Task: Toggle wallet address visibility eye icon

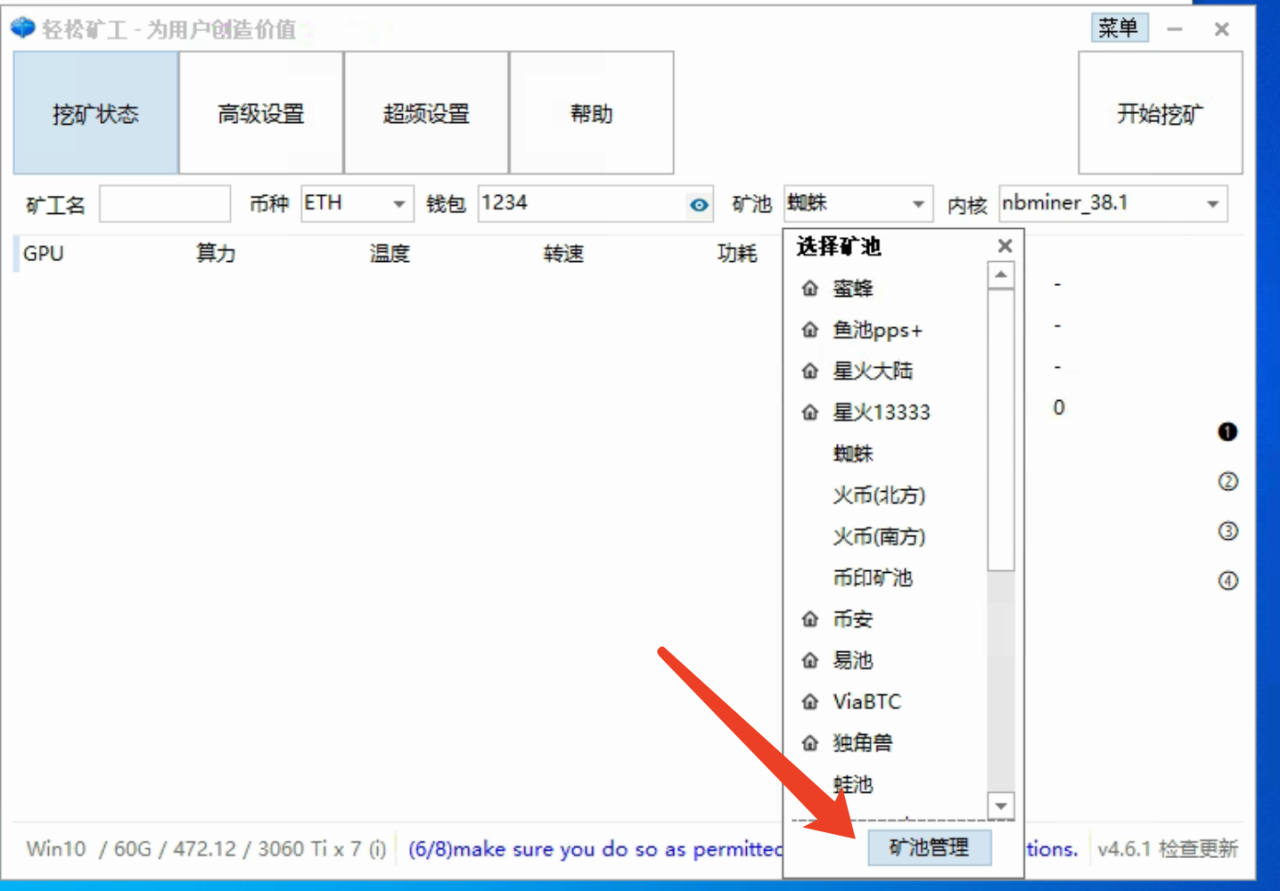Action: 699,205
